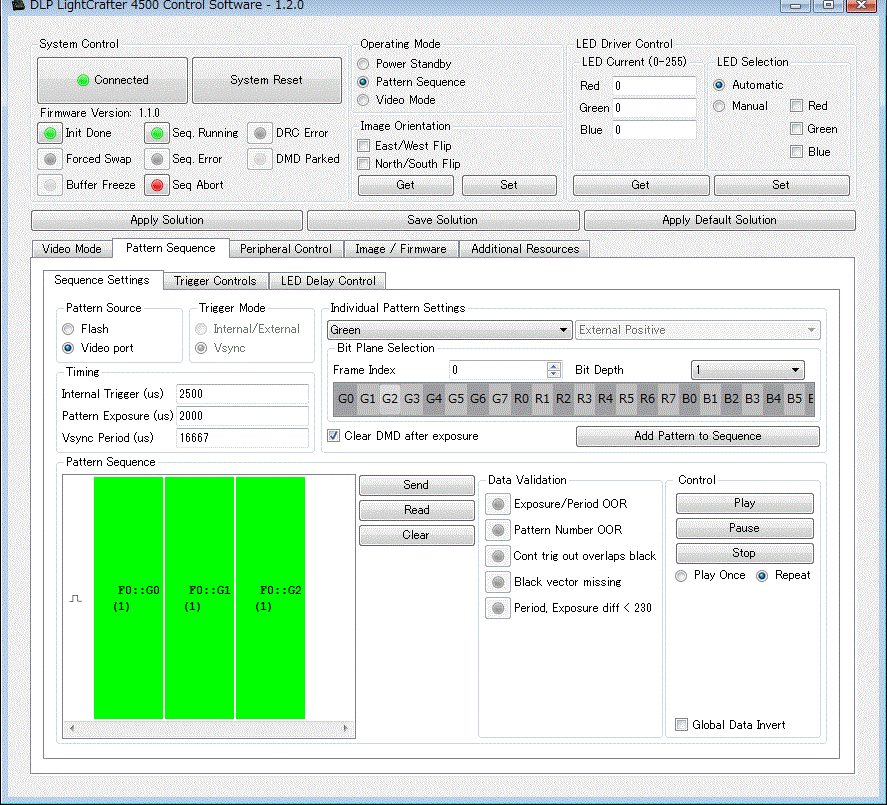Viewport: 887px width, 805px height.
Task: Click the Seq. Running status indicator
Action: click(x=157, y=134)
